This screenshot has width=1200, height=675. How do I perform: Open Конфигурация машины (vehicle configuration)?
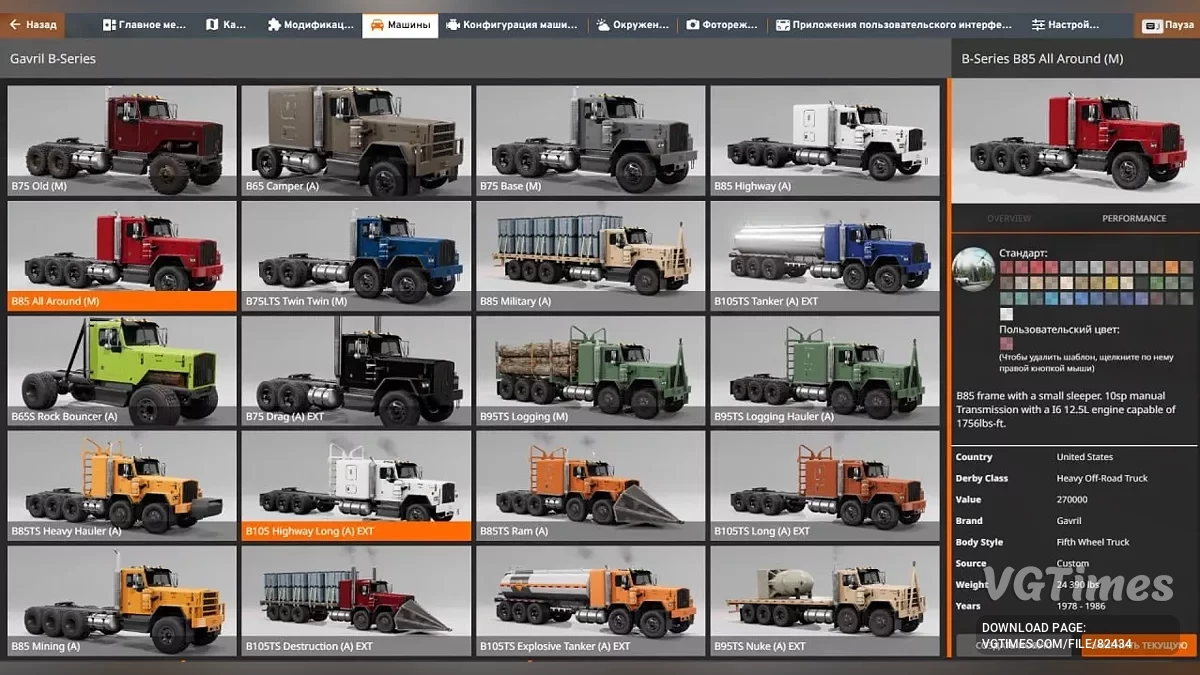point(512,24)
